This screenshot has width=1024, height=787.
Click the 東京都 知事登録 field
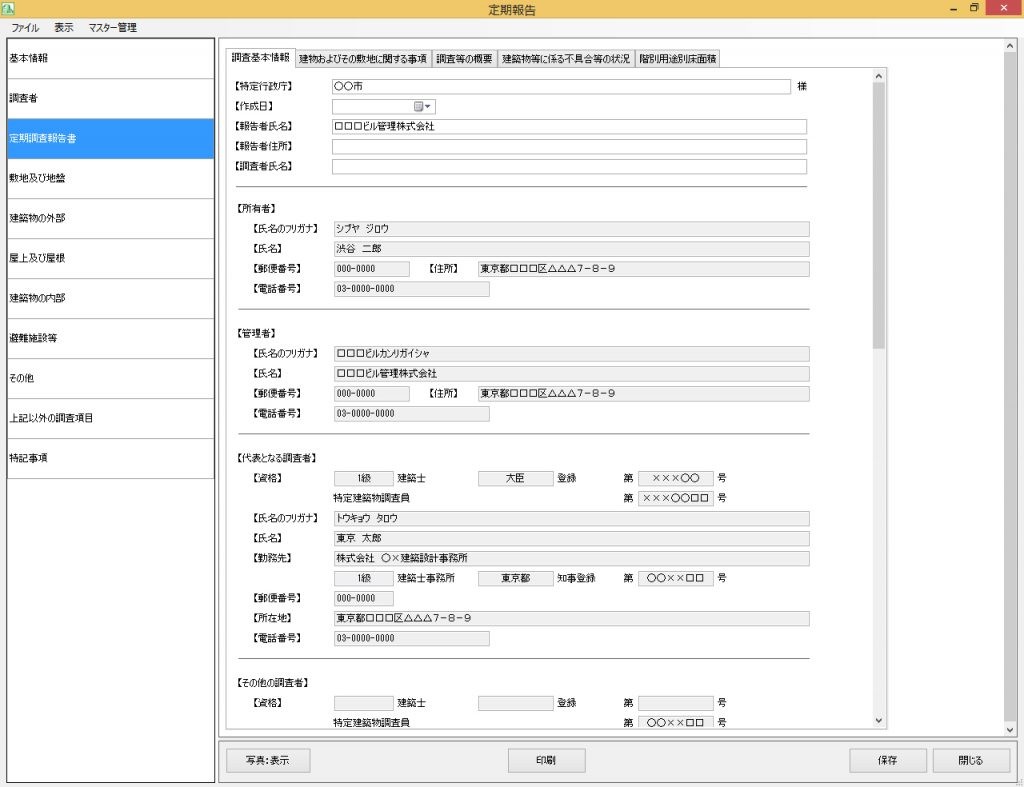pos(515,579)
